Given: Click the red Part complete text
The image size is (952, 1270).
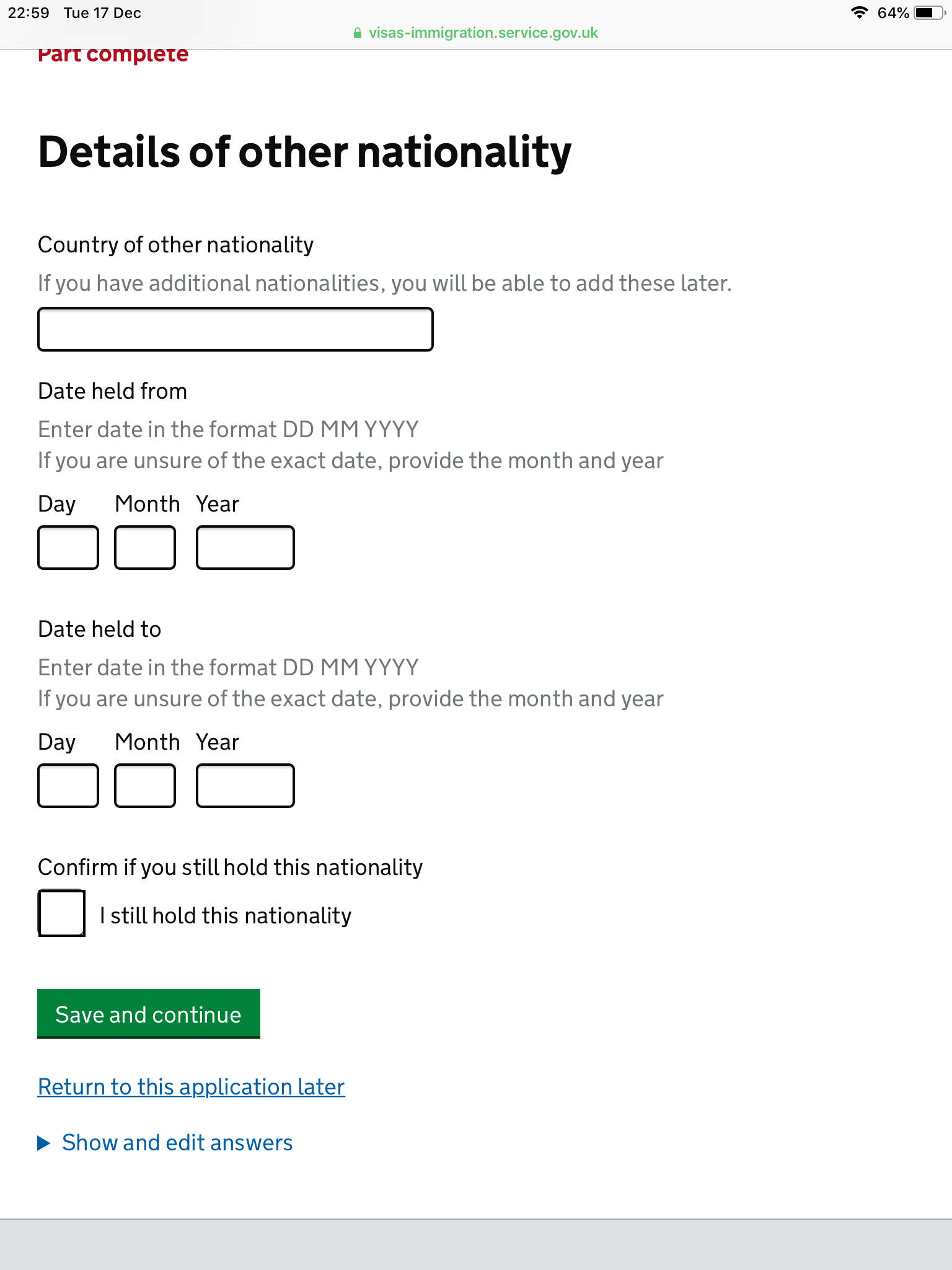Looking at the screenshot, I should 113,56.
